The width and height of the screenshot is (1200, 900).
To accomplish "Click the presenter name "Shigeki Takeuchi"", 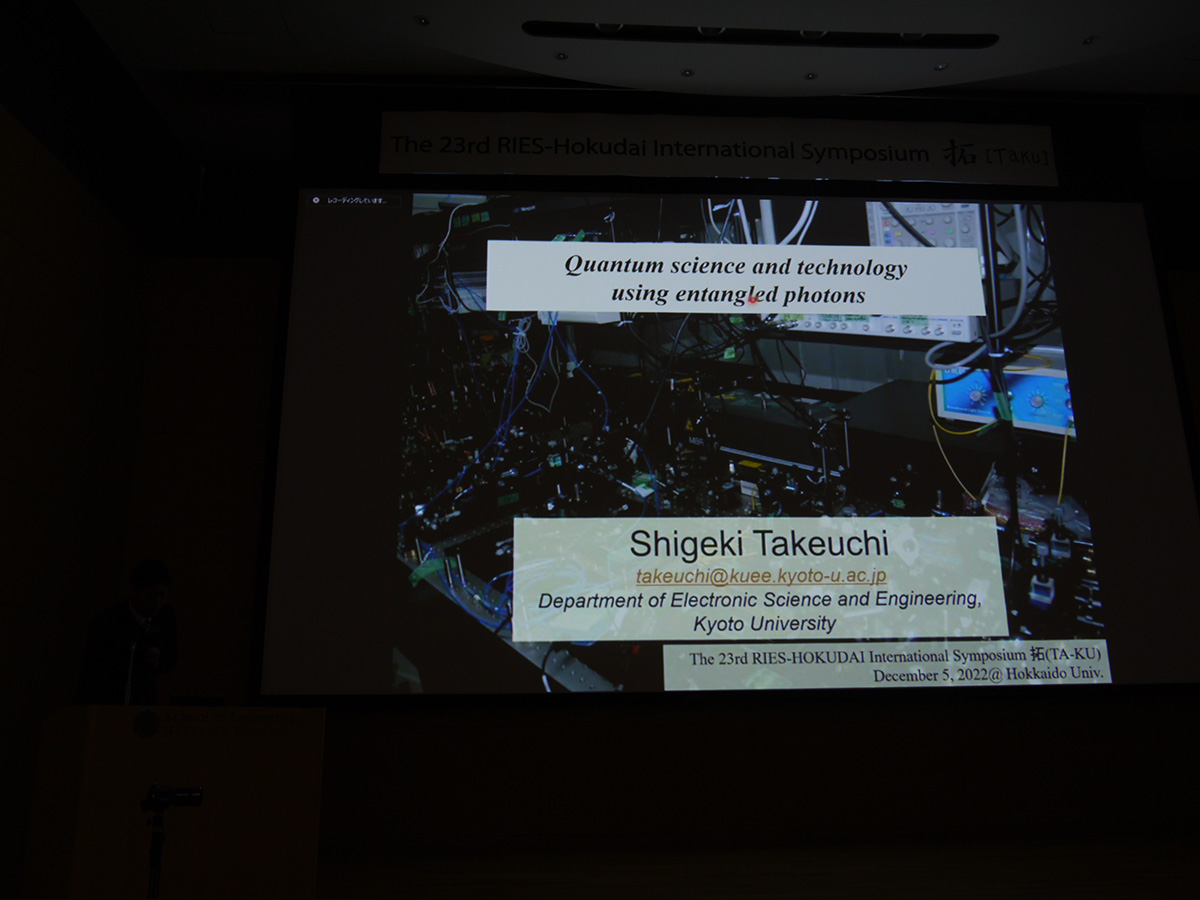I will (759, 544).
